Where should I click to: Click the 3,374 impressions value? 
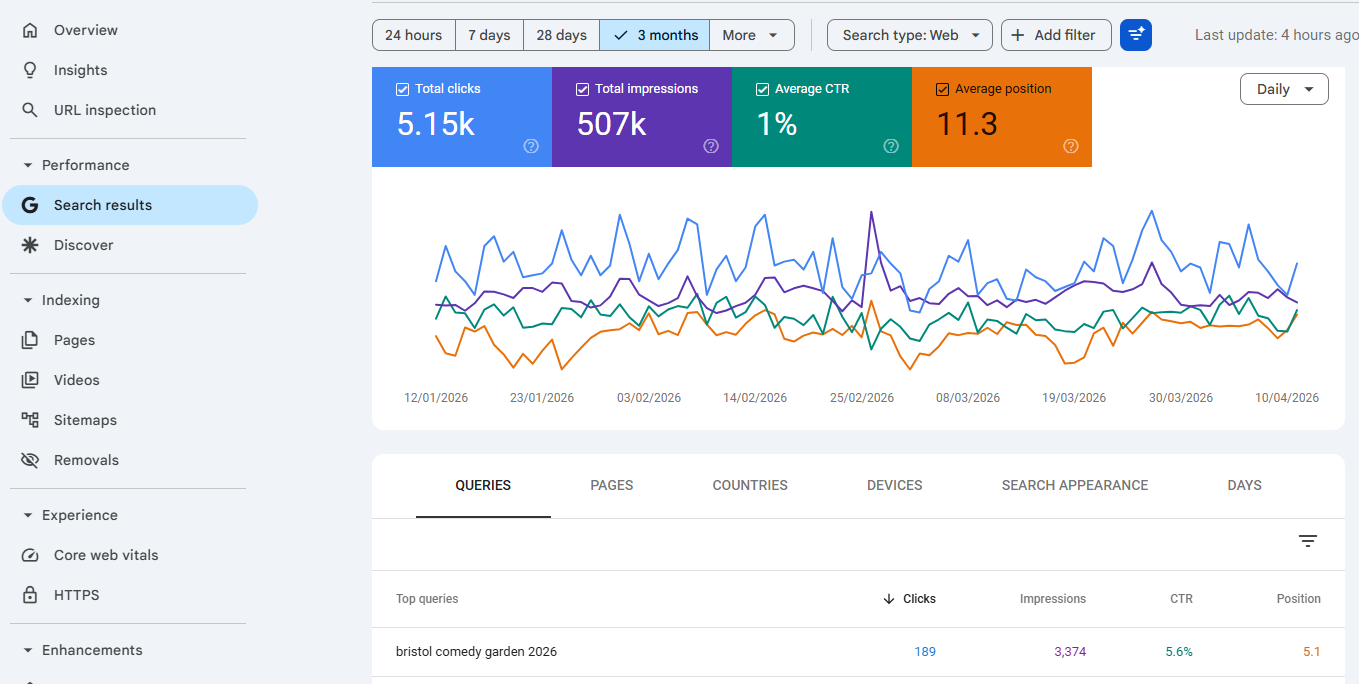click(x=1070, y=652)
